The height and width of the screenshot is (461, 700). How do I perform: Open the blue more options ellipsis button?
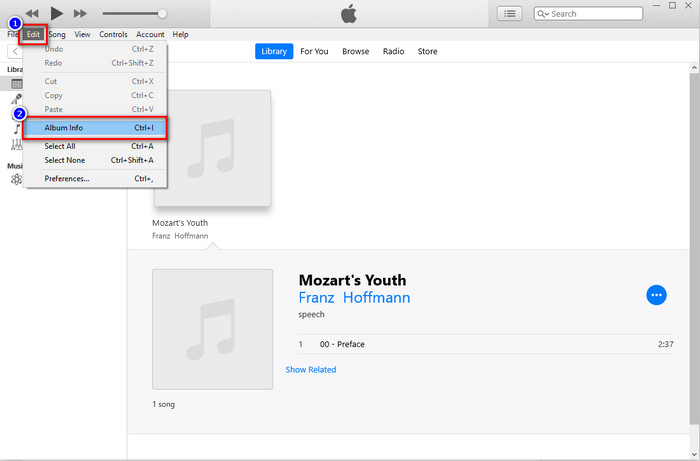click(x=656, y=295)
